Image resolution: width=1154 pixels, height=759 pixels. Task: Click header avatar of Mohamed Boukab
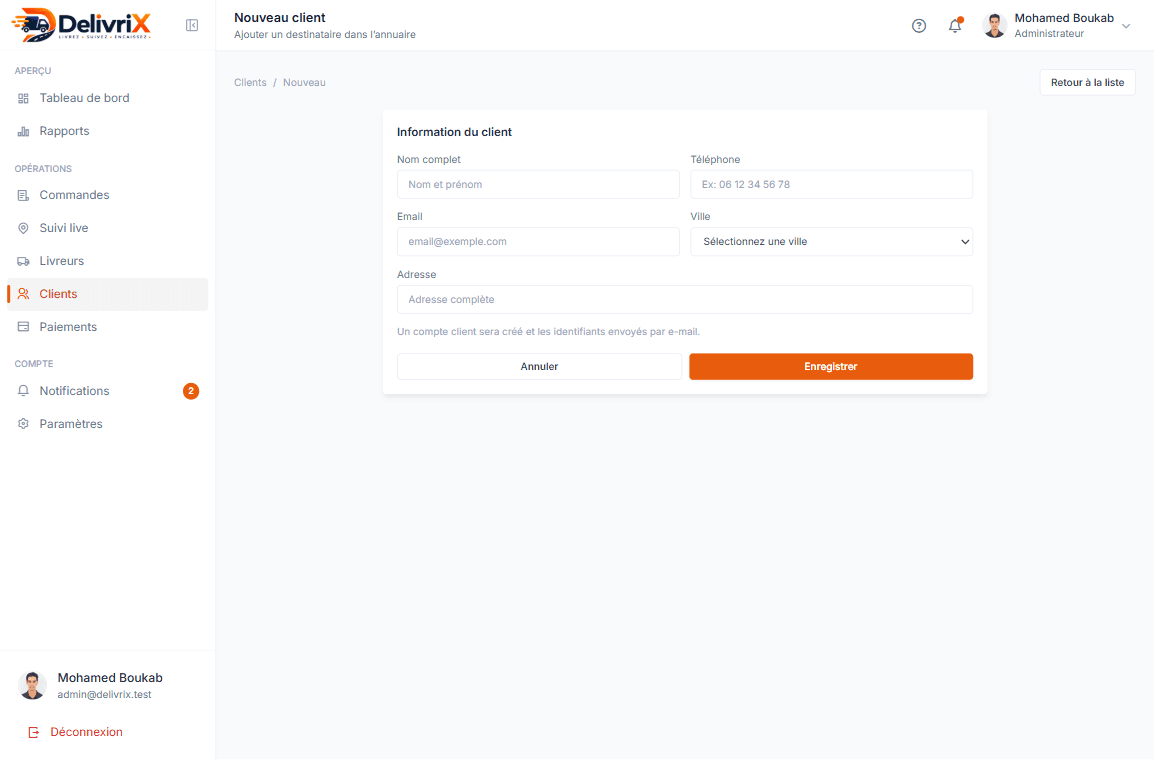click(994, 26)
